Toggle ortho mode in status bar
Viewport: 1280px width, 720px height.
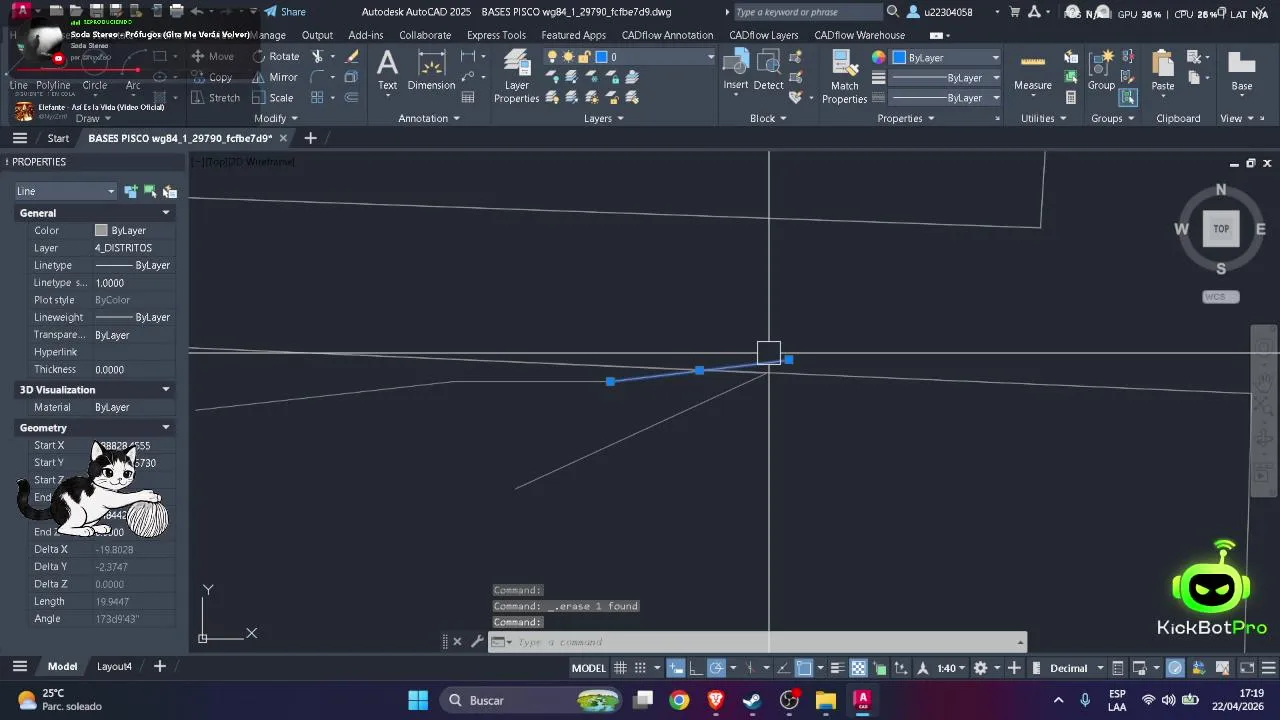pyautogui.click(x=696, y=668)
